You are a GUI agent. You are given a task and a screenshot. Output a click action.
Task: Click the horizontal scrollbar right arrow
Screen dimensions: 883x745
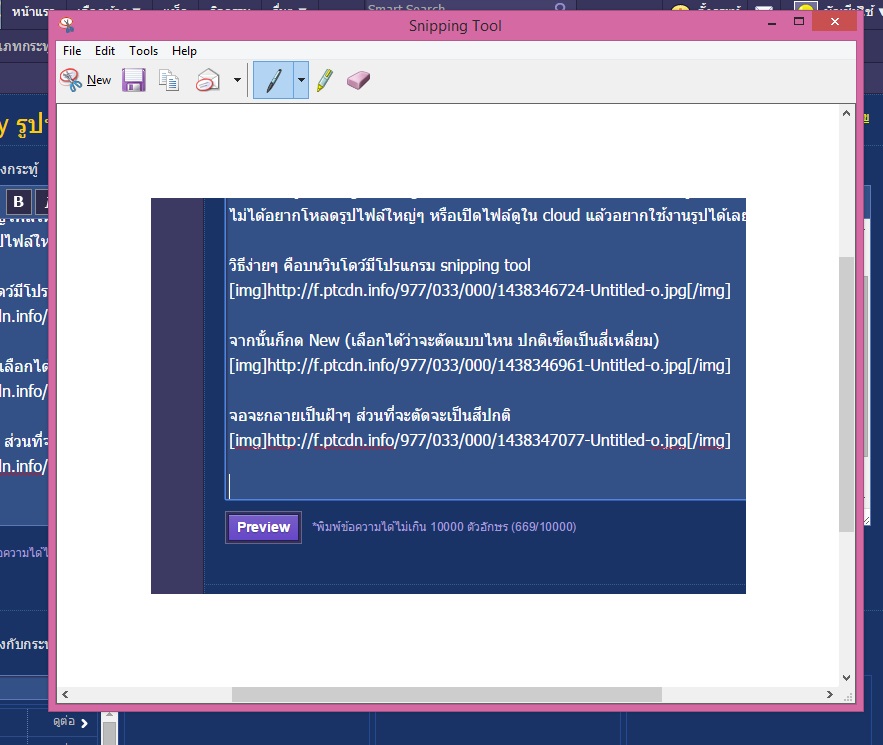pos(830,694)
